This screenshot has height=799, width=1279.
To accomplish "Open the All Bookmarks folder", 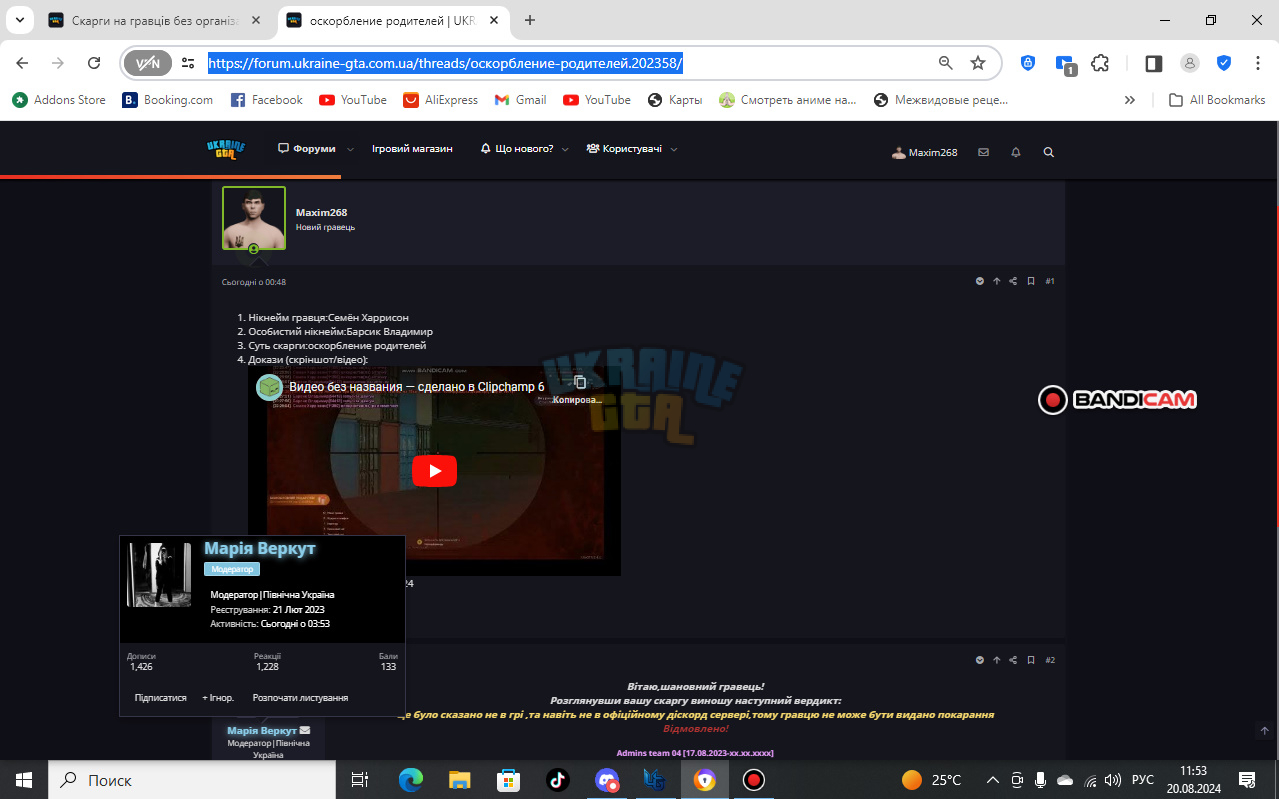I will [1217, 100].
